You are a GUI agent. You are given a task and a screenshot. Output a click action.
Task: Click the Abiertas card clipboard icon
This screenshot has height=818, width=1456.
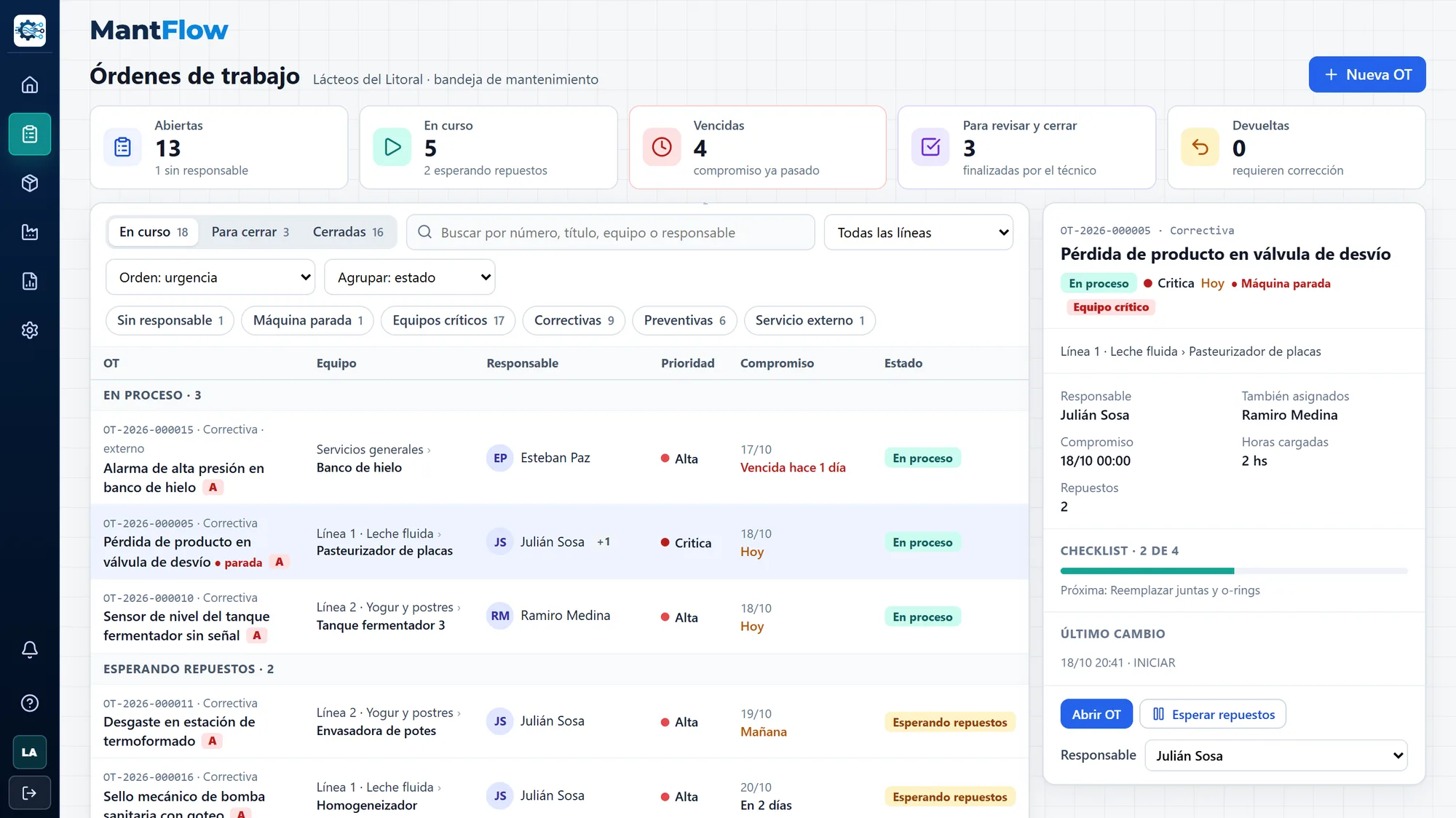coord(123,147)
